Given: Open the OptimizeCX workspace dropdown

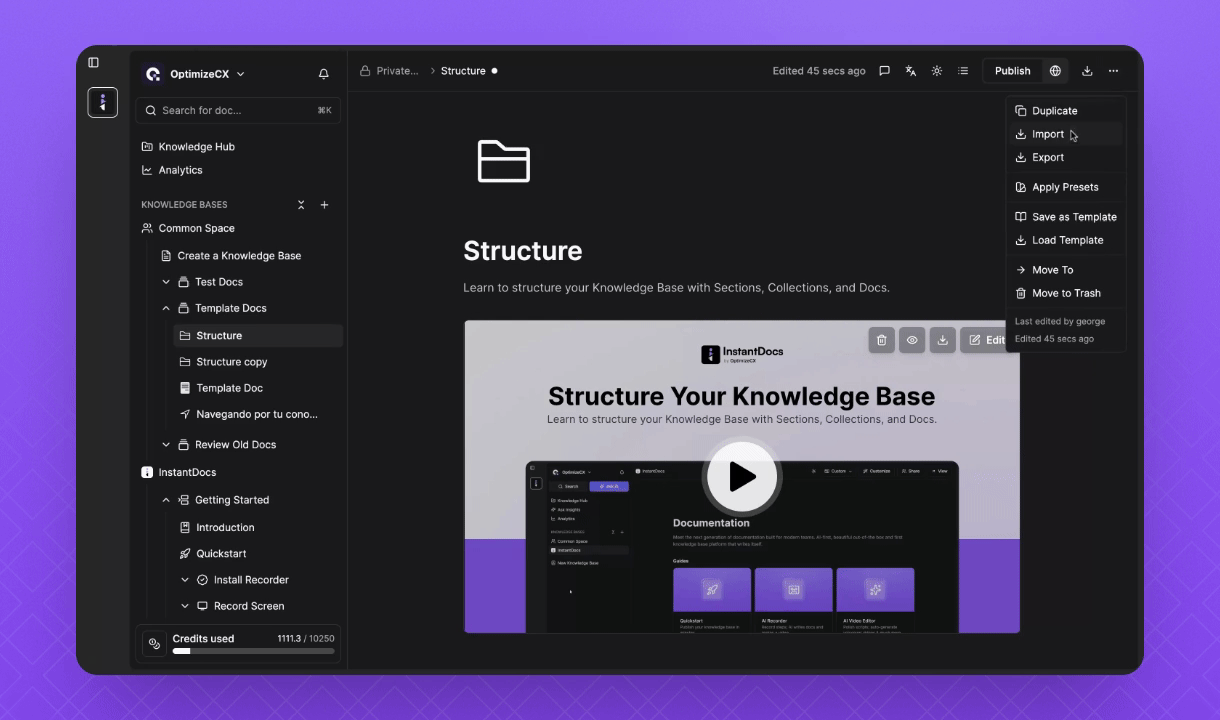Looking at the screenshot, I should [x=195, y=74].
